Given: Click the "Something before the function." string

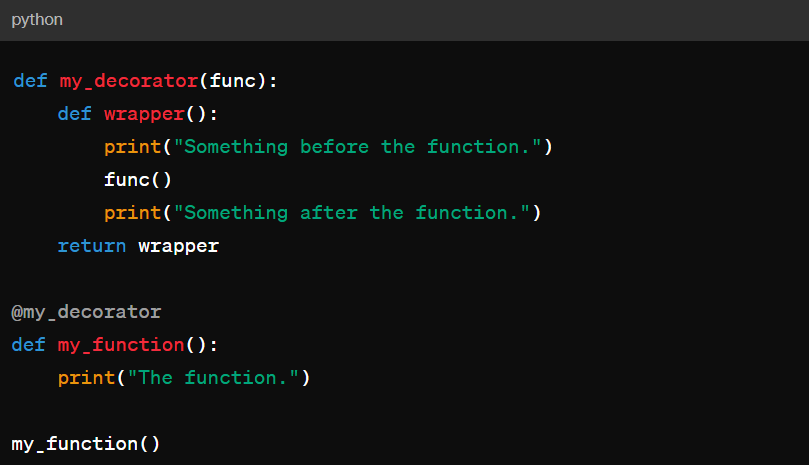Looking at the screenshot, I should 358,147.
